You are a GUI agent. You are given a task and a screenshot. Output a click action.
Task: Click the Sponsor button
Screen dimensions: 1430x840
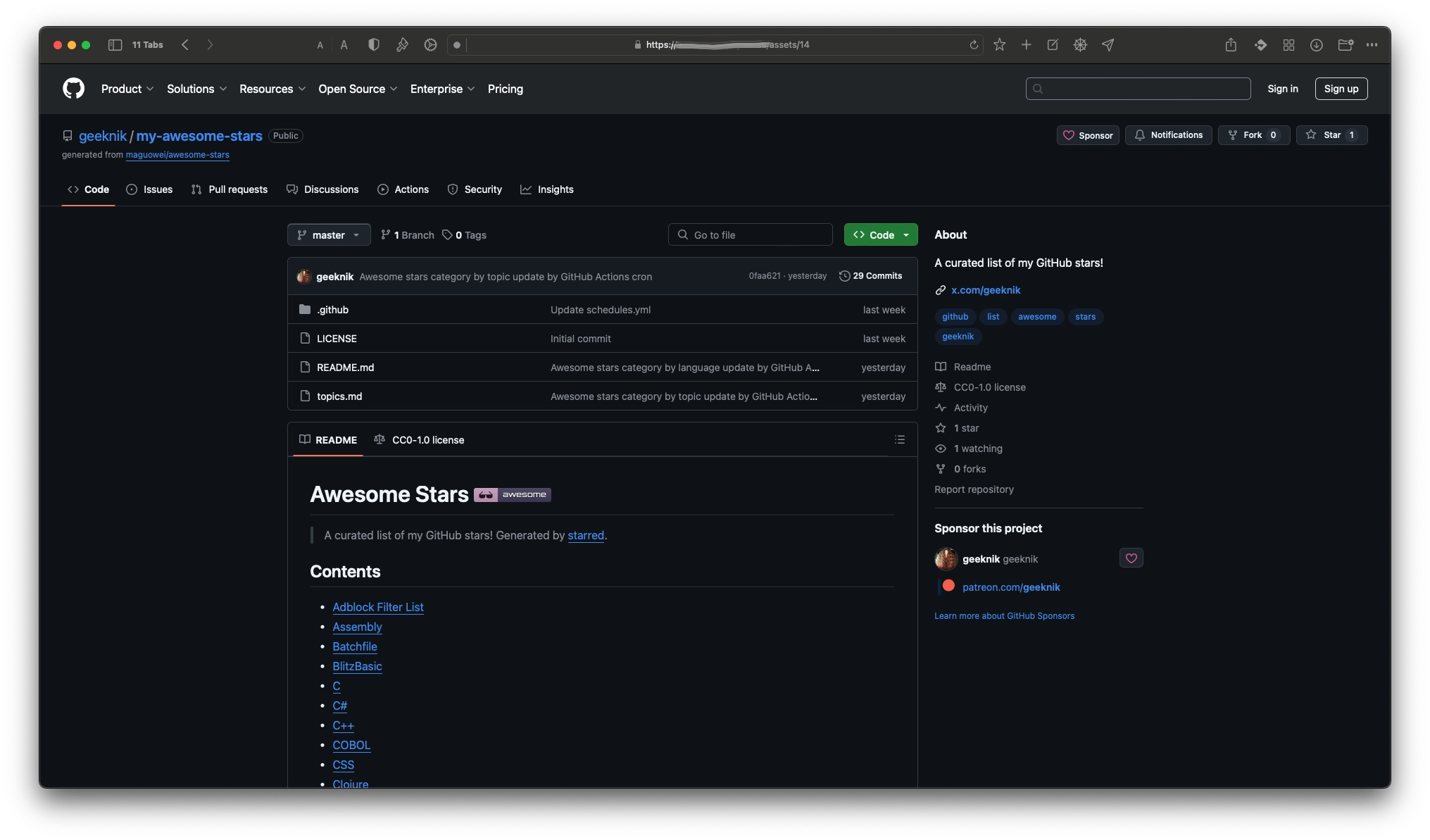[x=1087, y=135]
